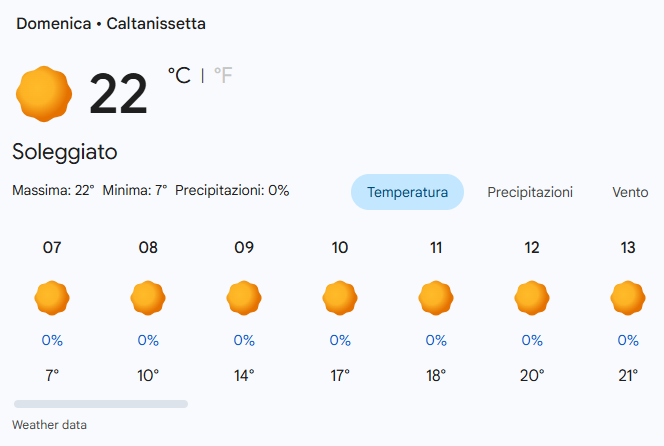Click the Weather data link
The width and height of the screenshot is (664, 446).
pos(49,425)
